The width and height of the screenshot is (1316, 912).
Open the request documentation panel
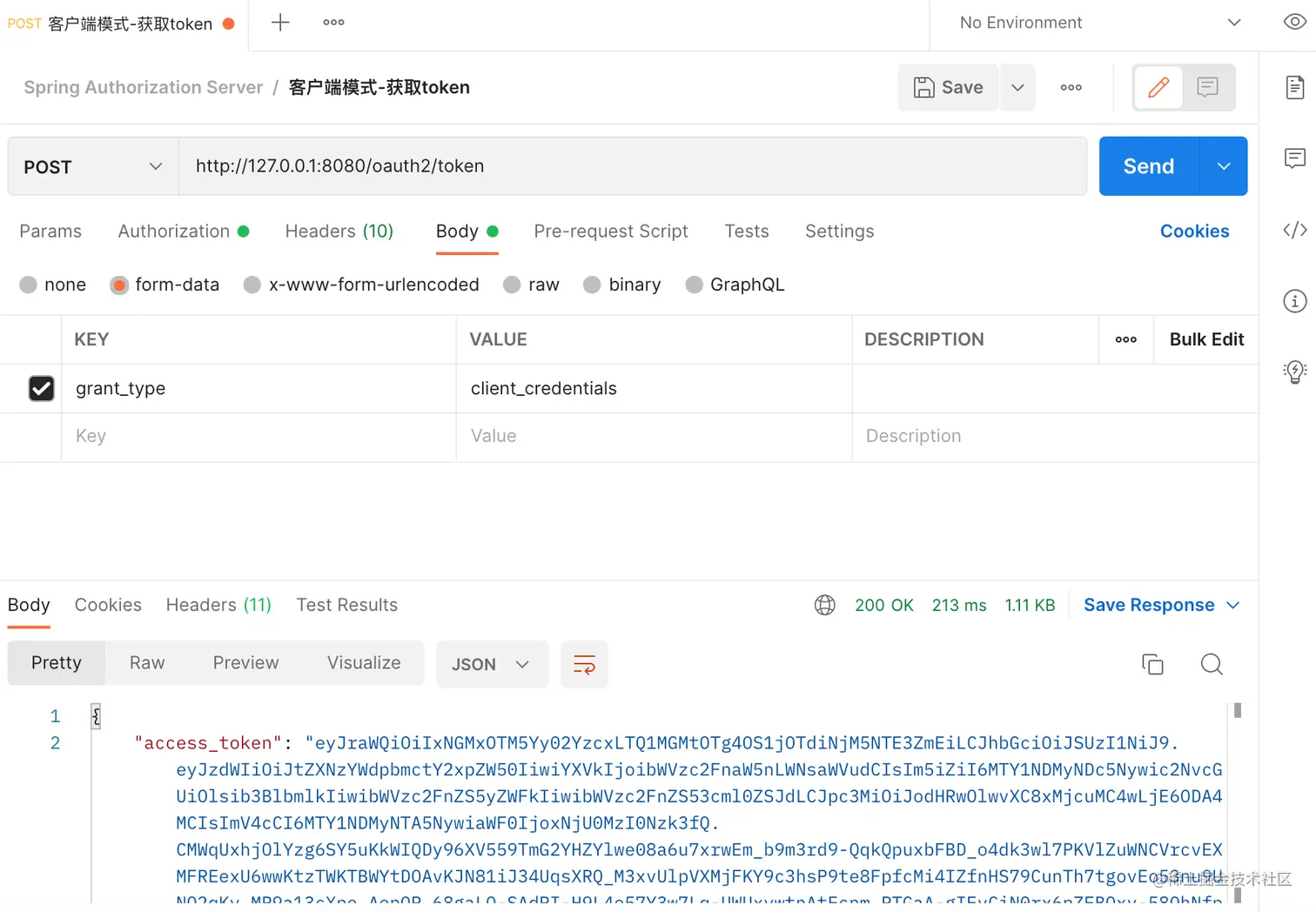tap(1294, 87)
